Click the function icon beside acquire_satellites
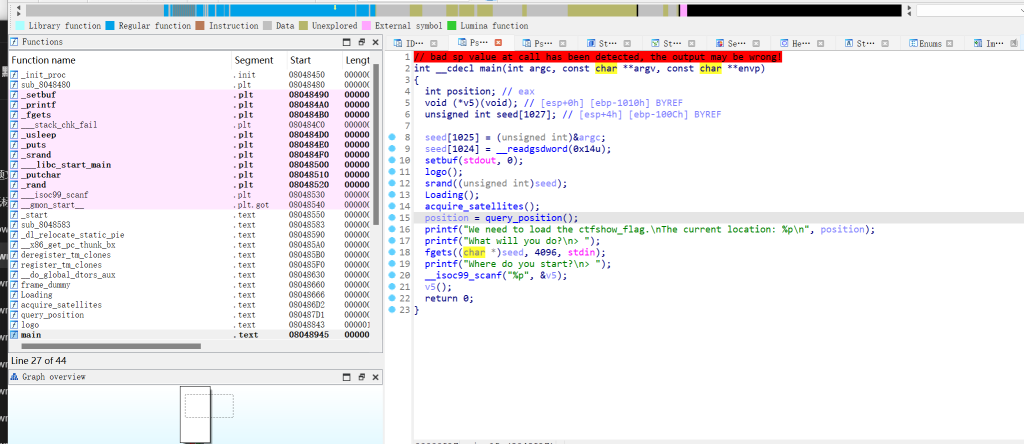Viewport: 1024px width, 444px height. point(14,305)
